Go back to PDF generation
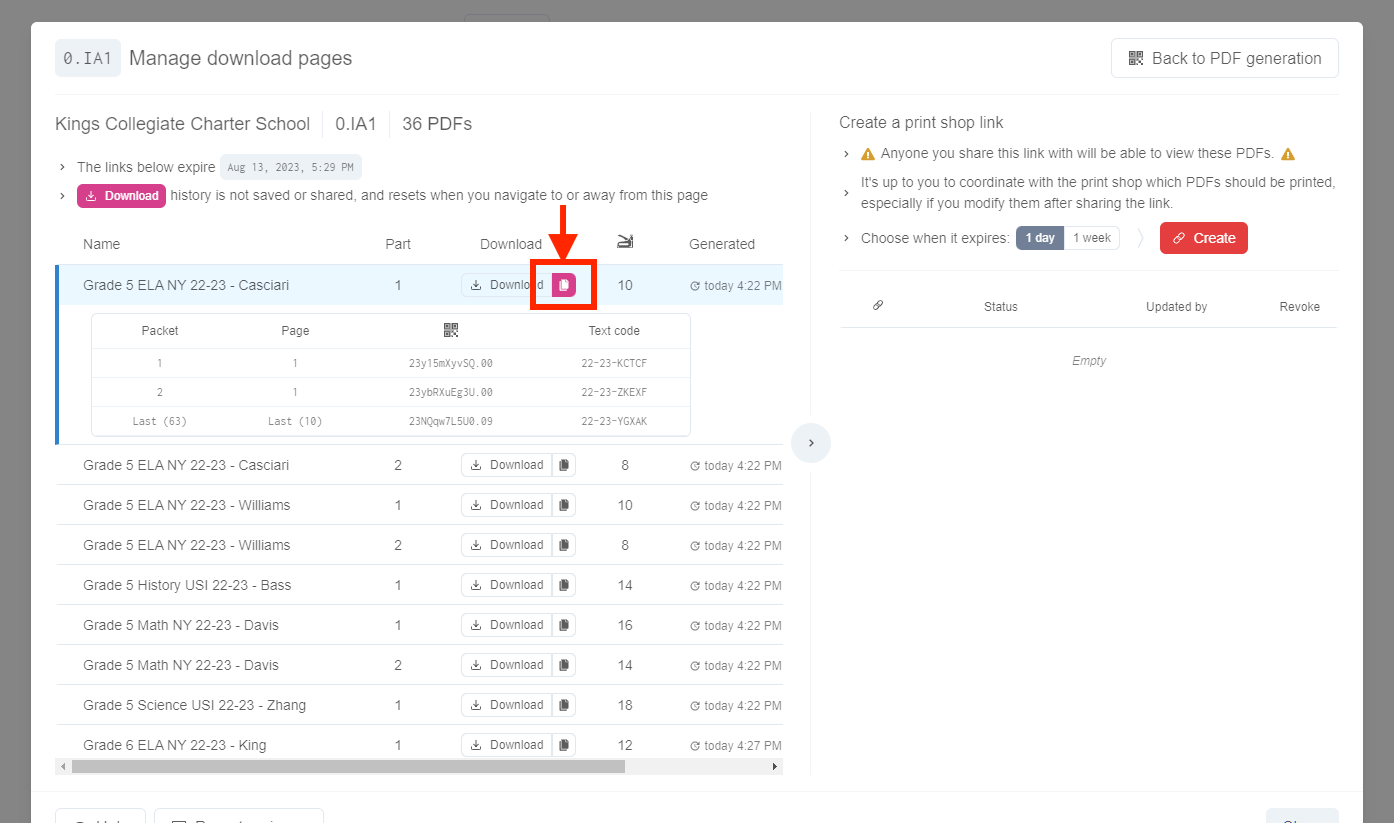Screen dimensions: 1394x823 [x=1224, y=58]
